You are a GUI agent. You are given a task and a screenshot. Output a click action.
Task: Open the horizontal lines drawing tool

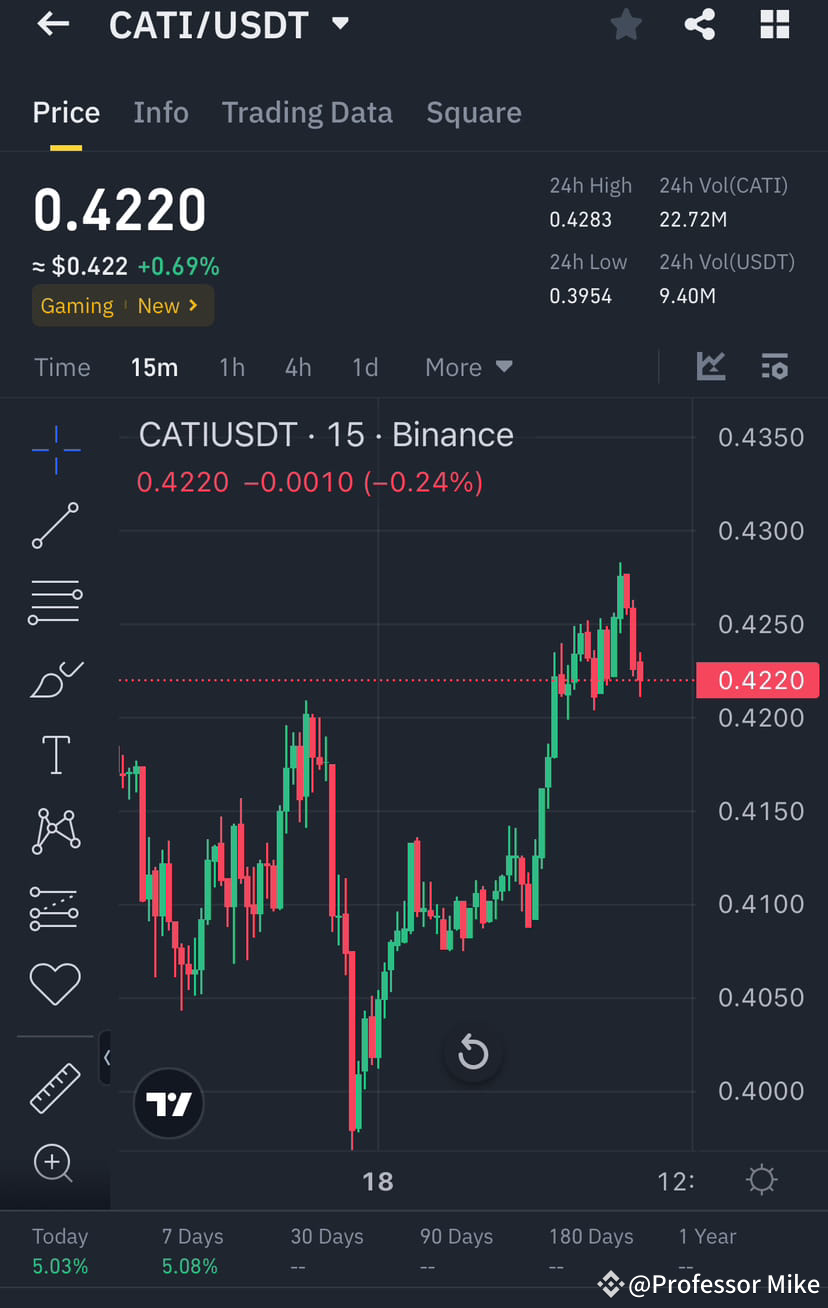click(x=54, y=602)
